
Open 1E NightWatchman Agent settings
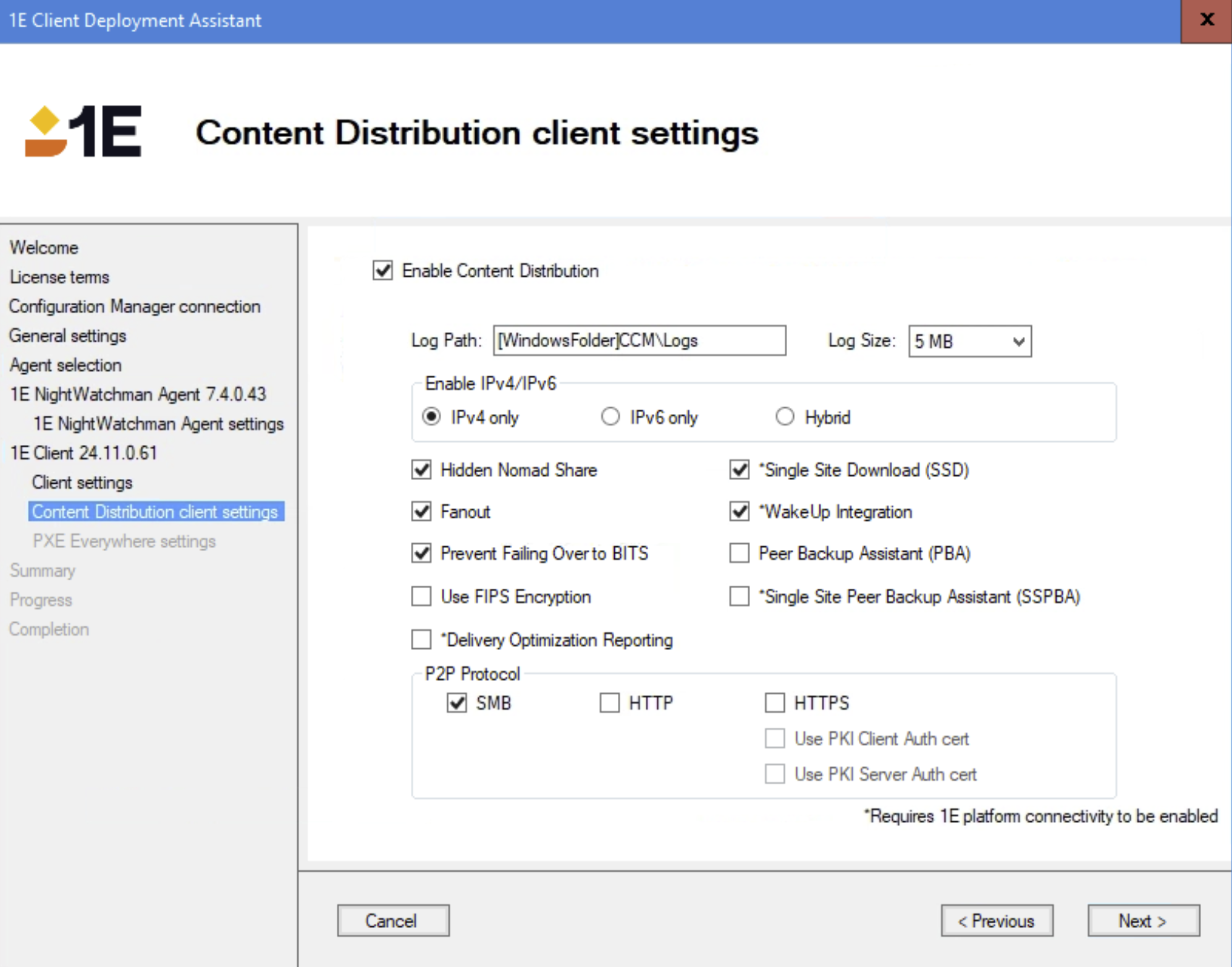point(158,424)
